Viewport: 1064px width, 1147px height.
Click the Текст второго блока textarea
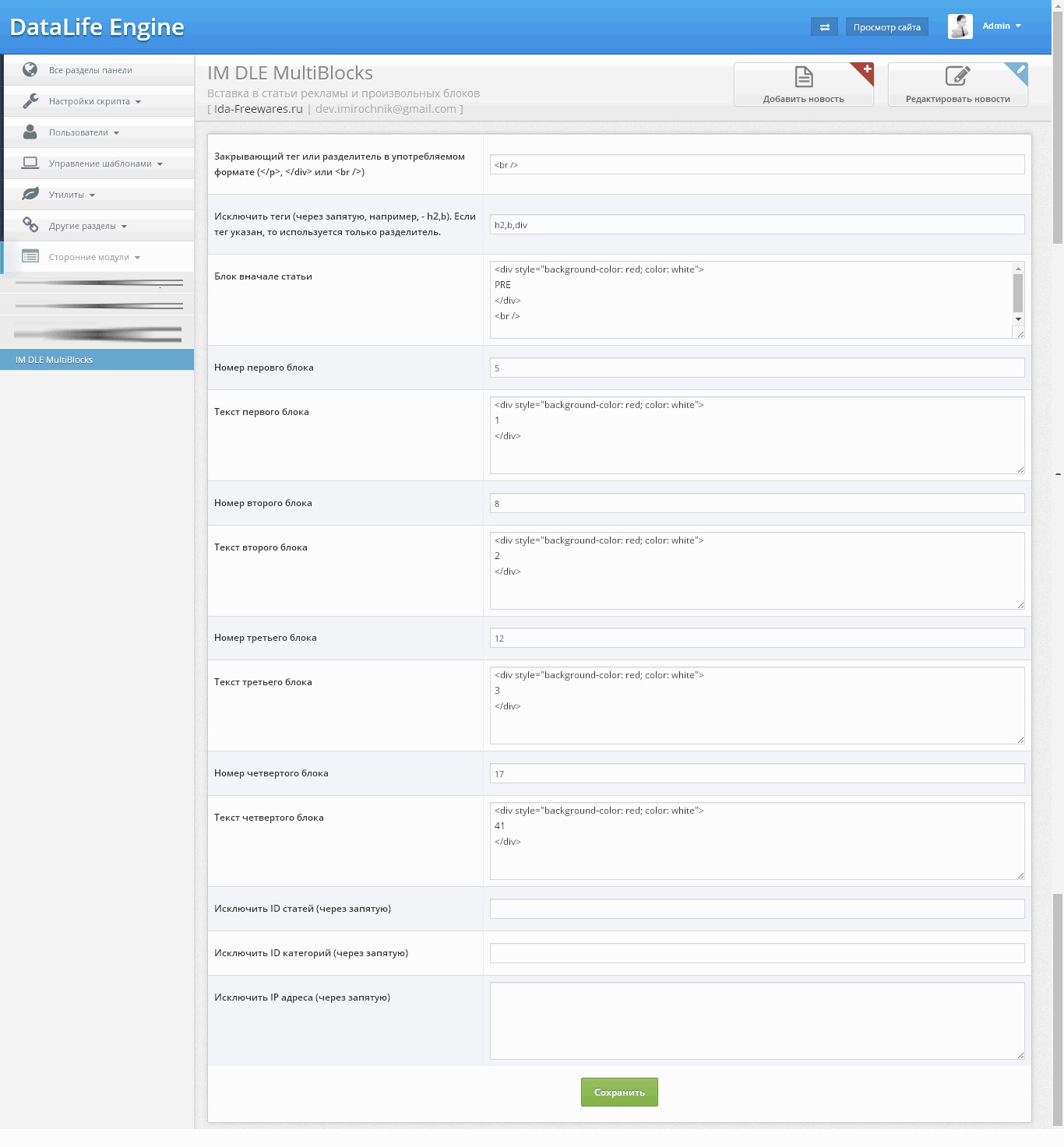[x=757, y=571]
